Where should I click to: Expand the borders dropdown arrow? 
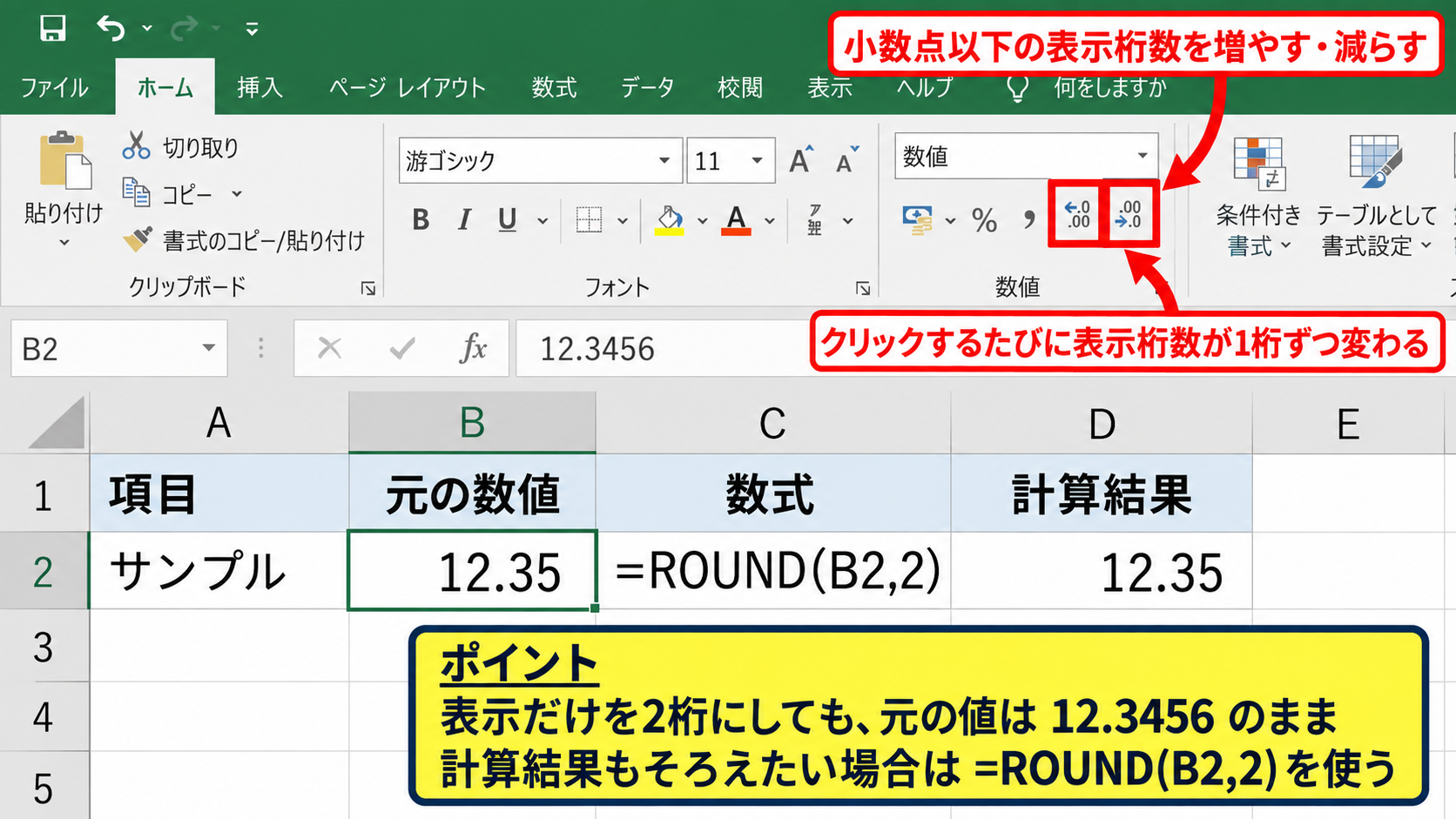pyautogui.click(x=623, y=221)
